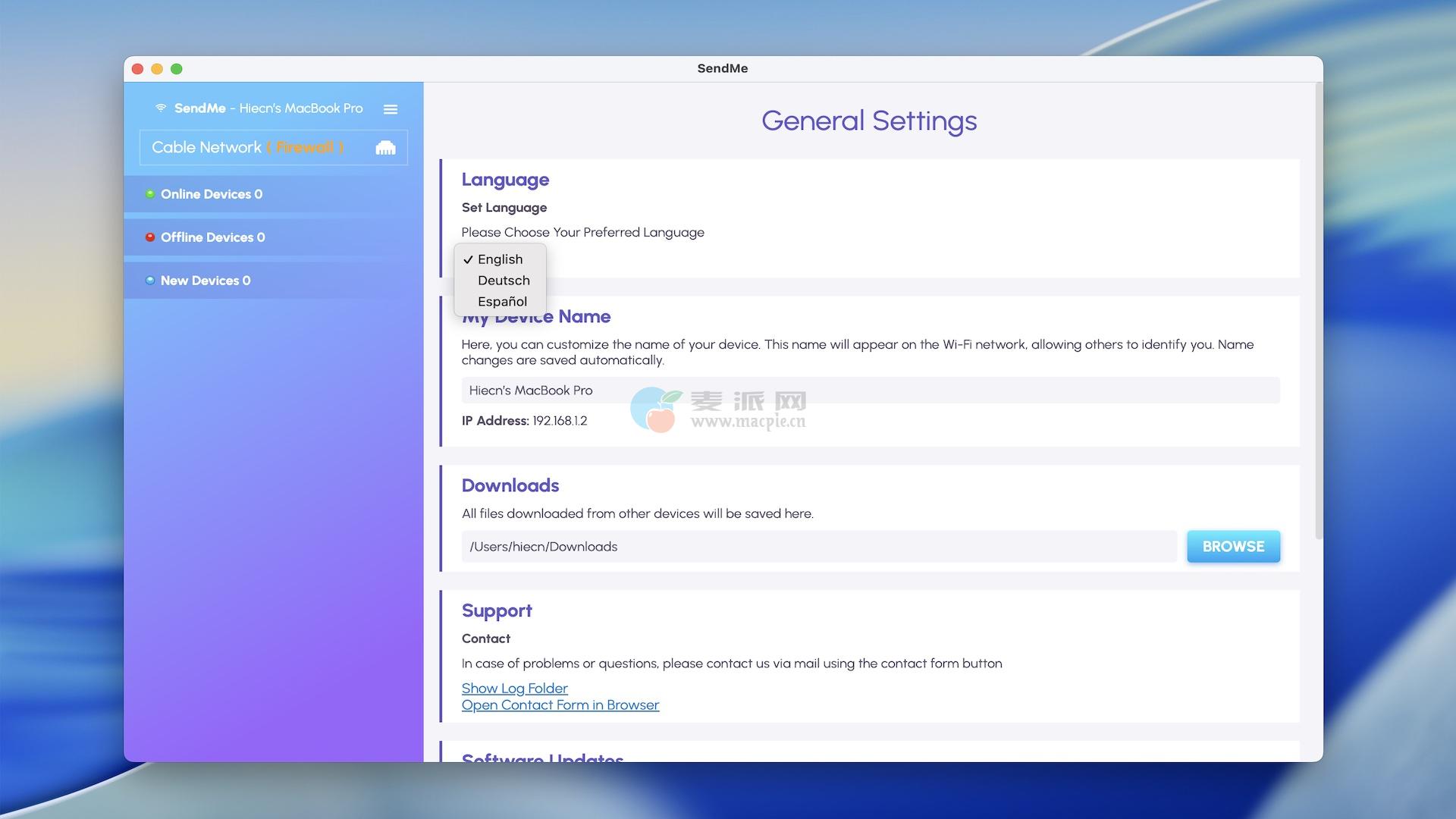Open Contact Form in Browser link
This screenshot has height=819, width=1456.
(x=560, y=705)
